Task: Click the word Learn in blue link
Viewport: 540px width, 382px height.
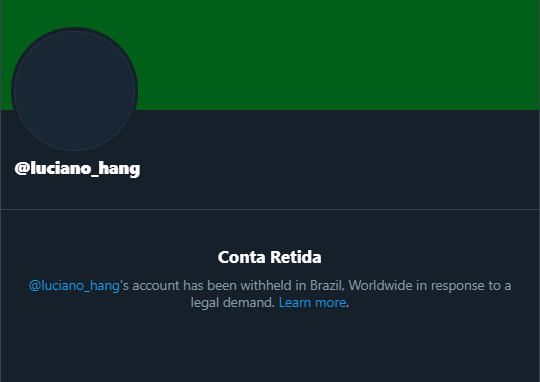Action: 295,302
